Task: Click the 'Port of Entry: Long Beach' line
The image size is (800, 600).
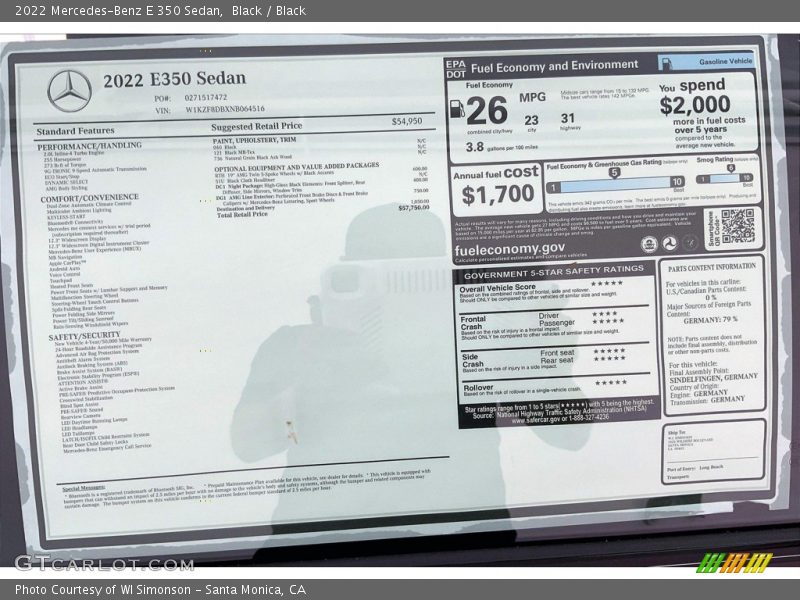Action: tap(695, 468)
